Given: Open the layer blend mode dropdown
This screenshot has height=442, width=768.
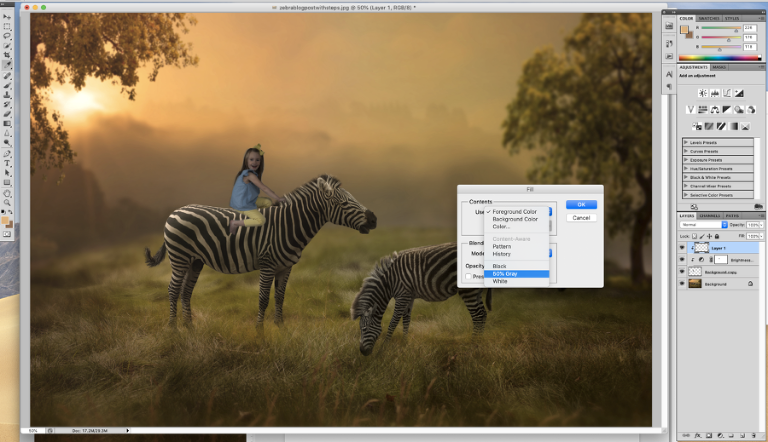Looking at the screenshot, I should (x=703, y=224).
